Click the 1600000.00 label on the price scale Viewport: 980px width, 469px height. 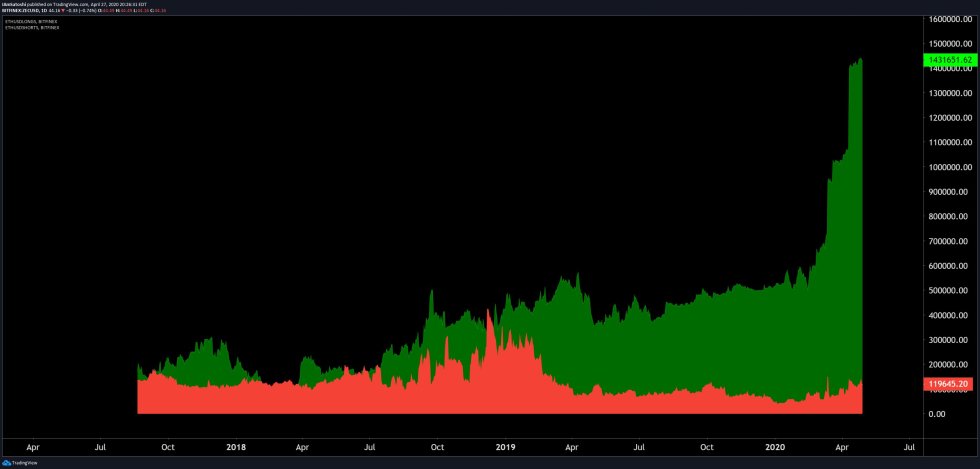click(x=951, y=19)
